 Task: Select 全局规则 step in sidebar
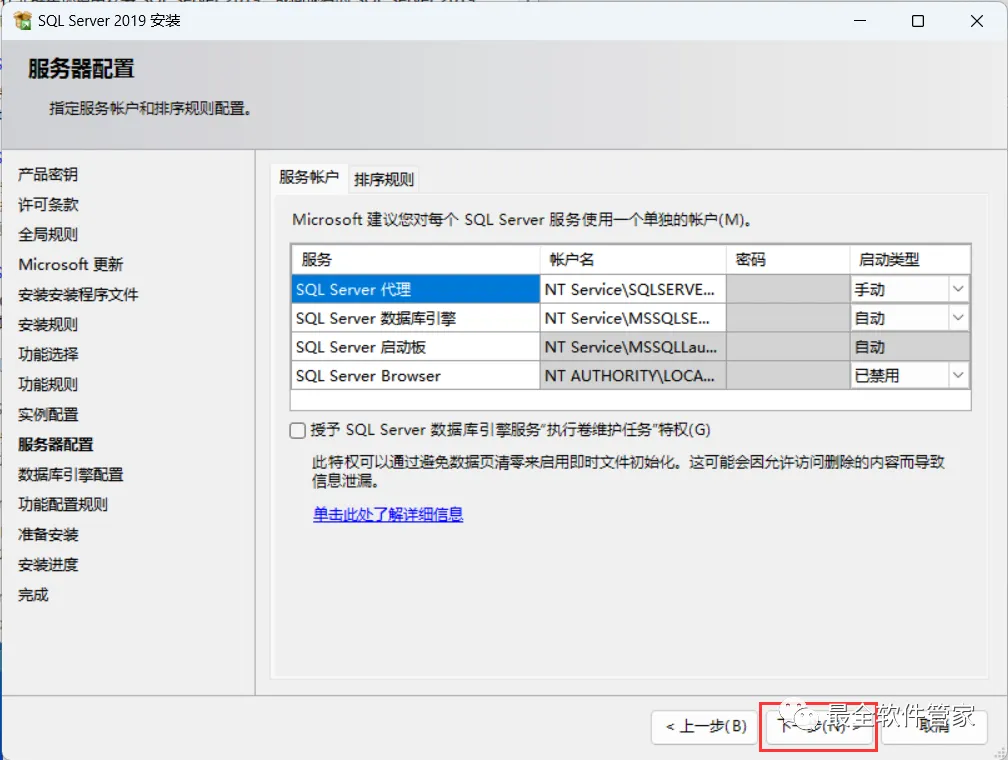[x=48, y=234]
